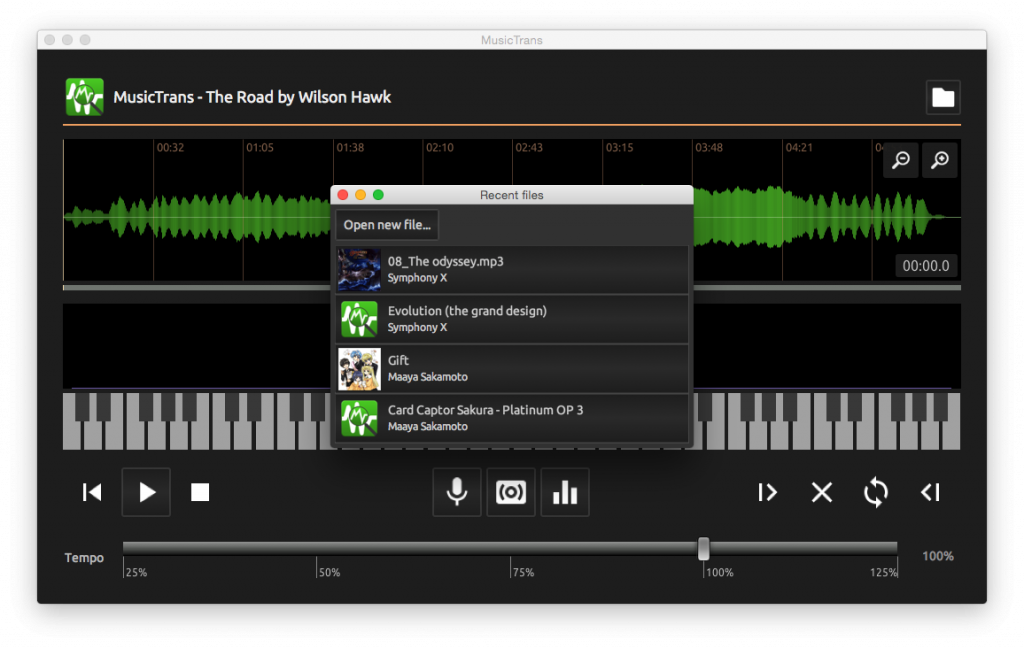Enable loop repeat with circular arrows icon
1024x648 pixels.
click(876, 492)
